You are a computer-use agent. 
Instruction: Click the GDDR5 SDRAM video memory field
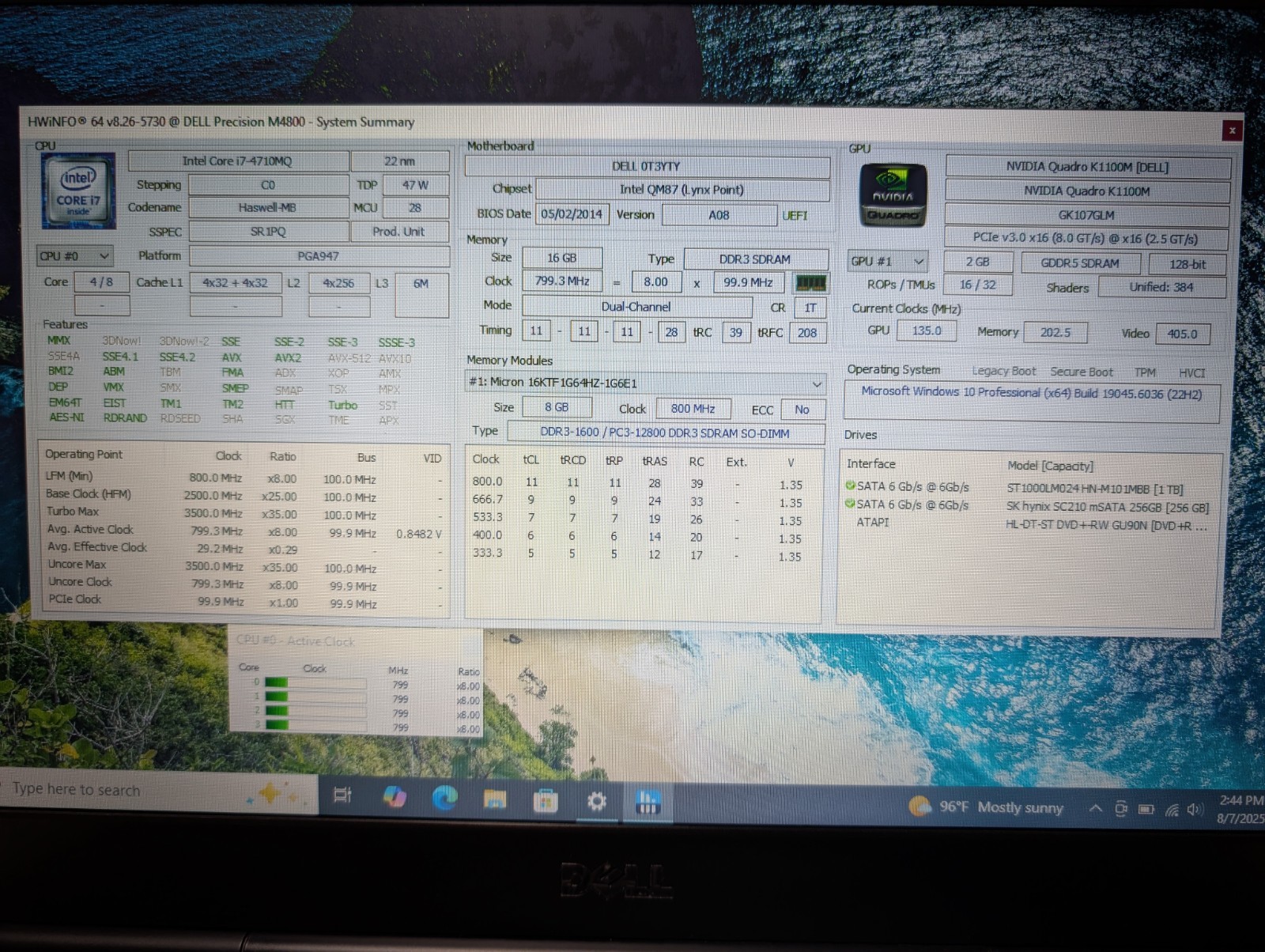click(x=1080, y=263)
